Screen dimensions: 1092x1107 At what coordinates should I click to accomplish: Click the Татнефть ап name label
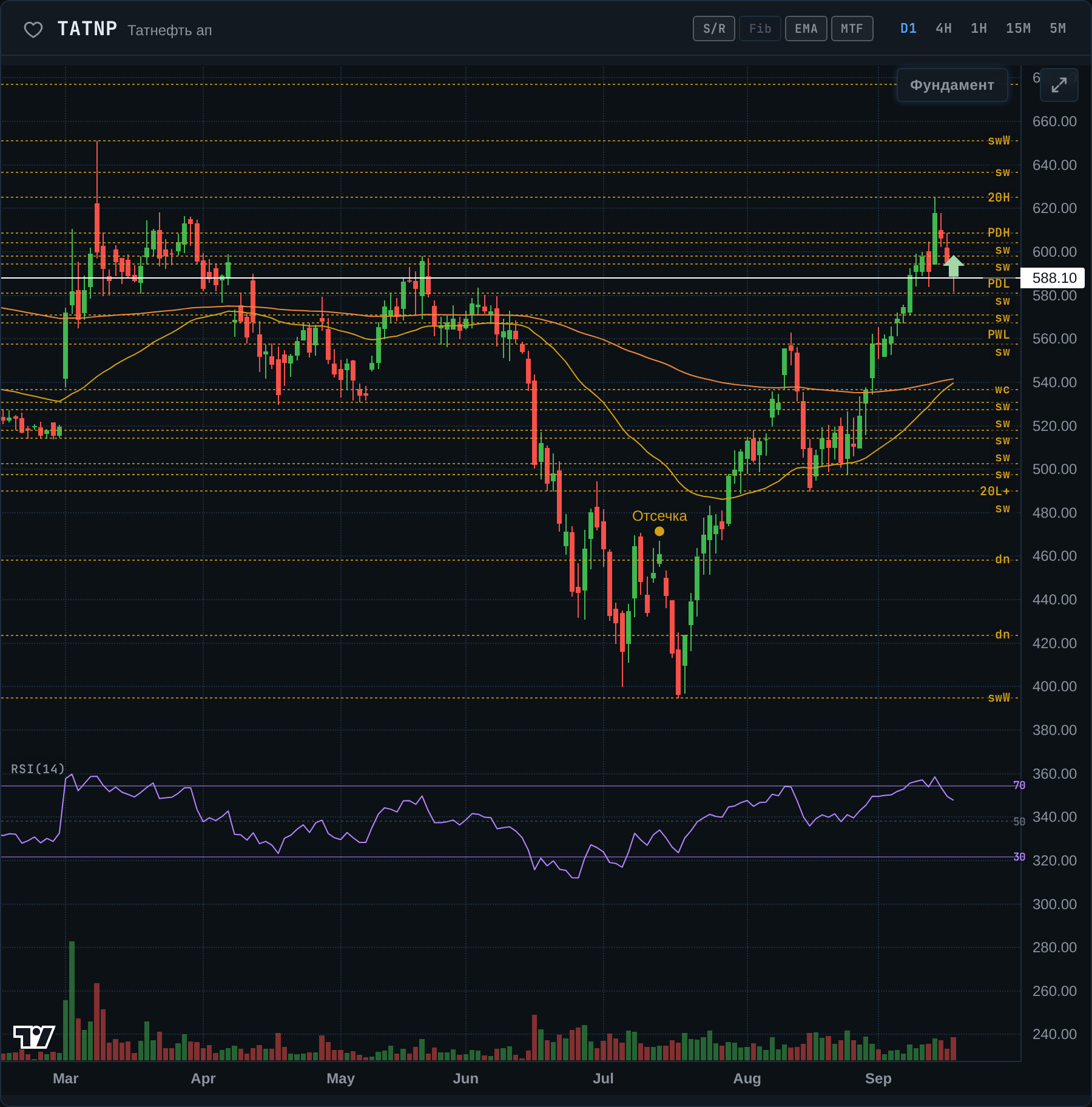170,30
